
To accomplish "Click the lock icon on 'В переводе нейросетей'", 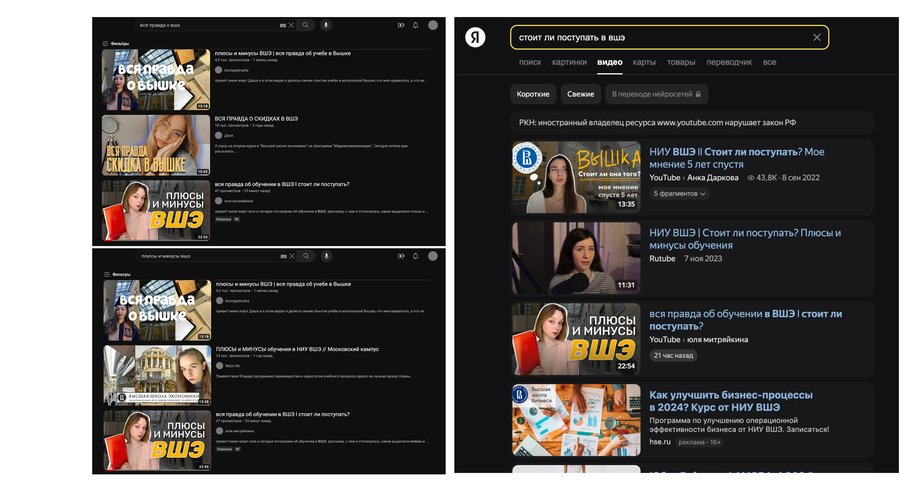I will point(698,94).
